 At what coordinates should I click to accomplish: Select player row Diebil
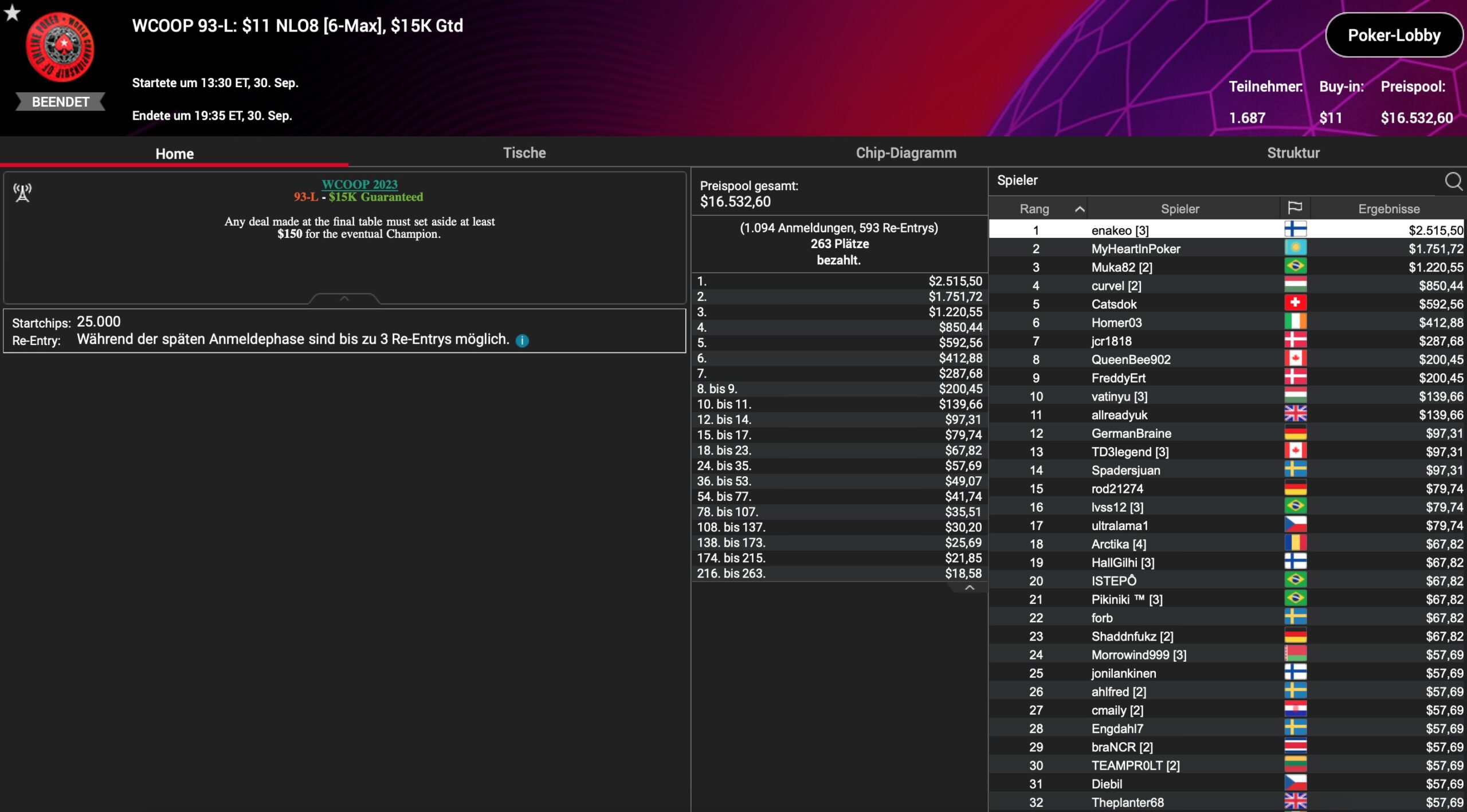click(1226, 783)
